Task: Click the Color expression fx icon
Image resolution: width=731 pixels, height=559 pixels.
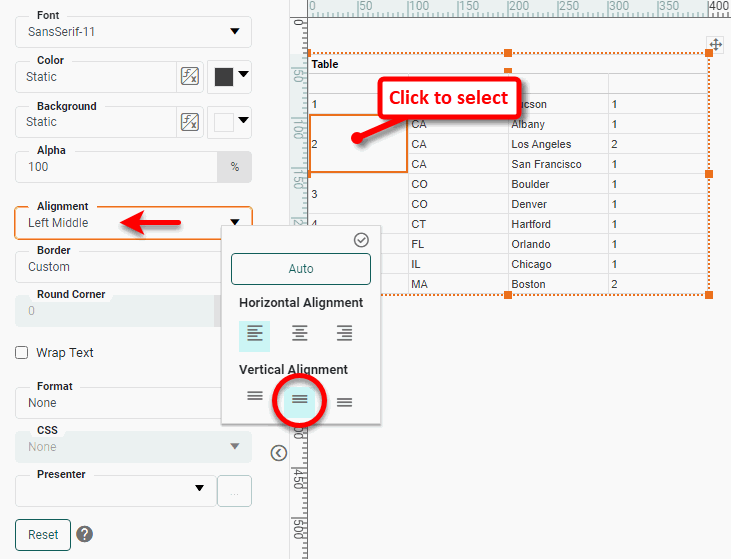Action: point(189,77)
